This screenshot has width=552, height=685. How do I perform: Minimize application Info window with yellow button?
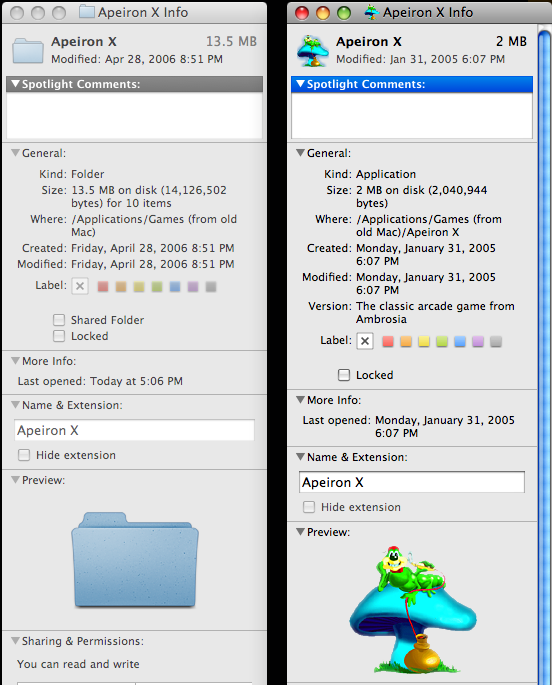pos(323,13)
